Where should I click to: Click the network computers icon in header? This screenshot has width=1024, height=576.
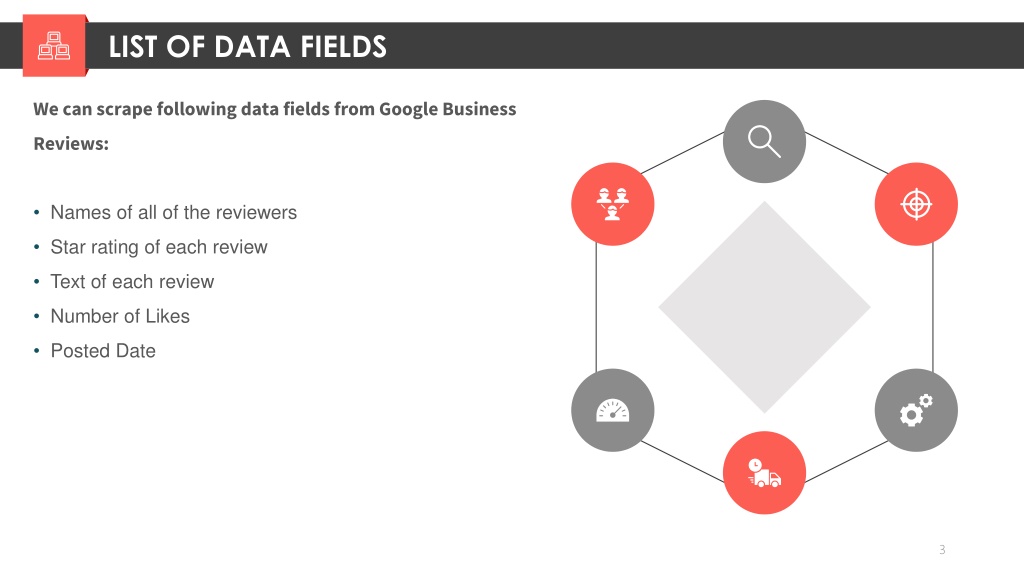54,46
